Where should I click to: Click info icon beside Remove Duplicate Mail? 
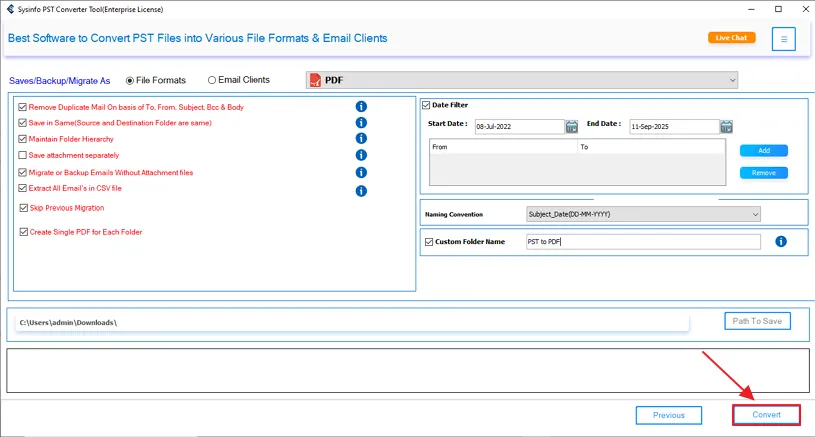pos(361,106)
